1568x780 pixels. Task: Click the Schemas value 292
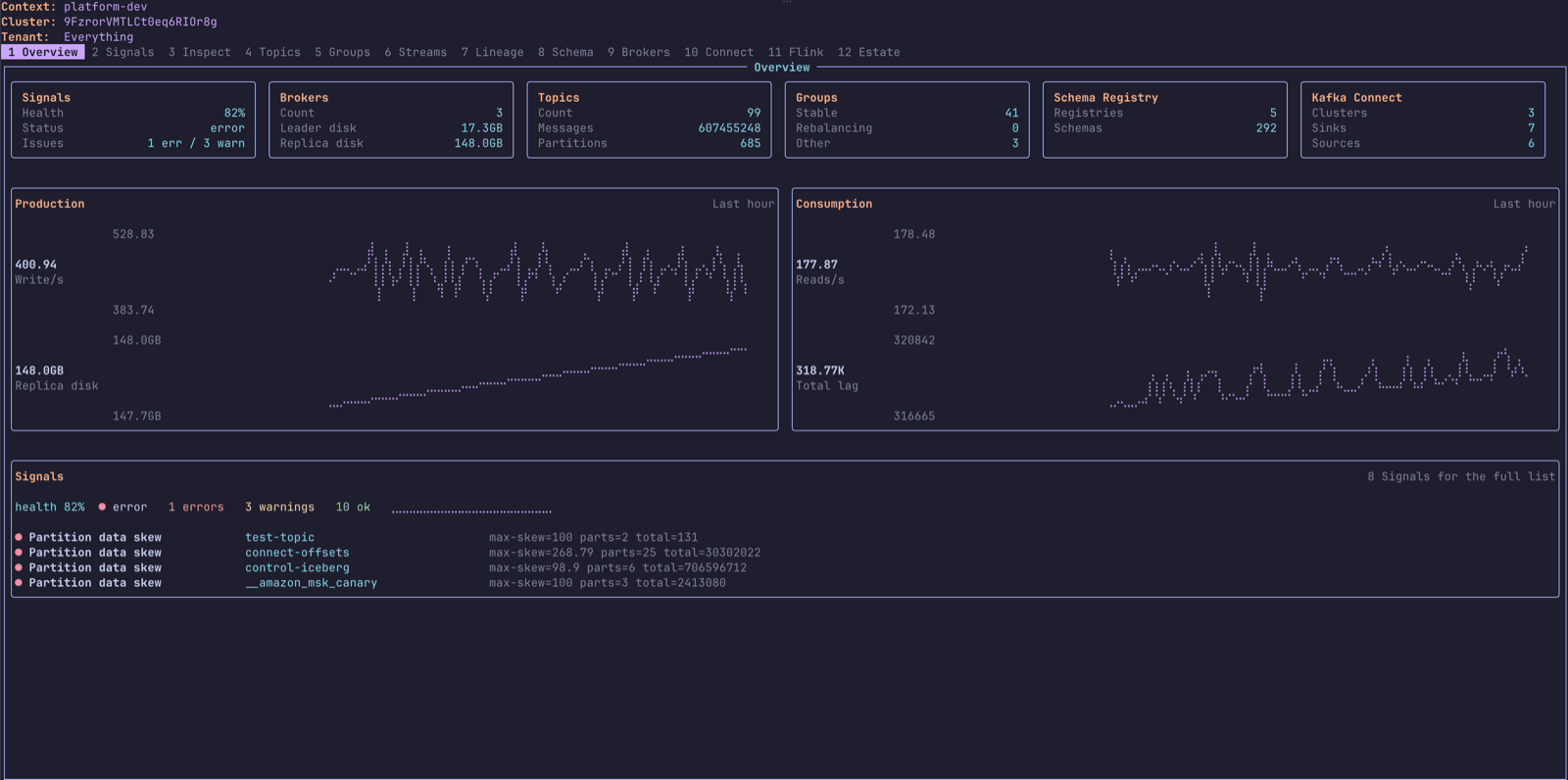(1266, 128)
